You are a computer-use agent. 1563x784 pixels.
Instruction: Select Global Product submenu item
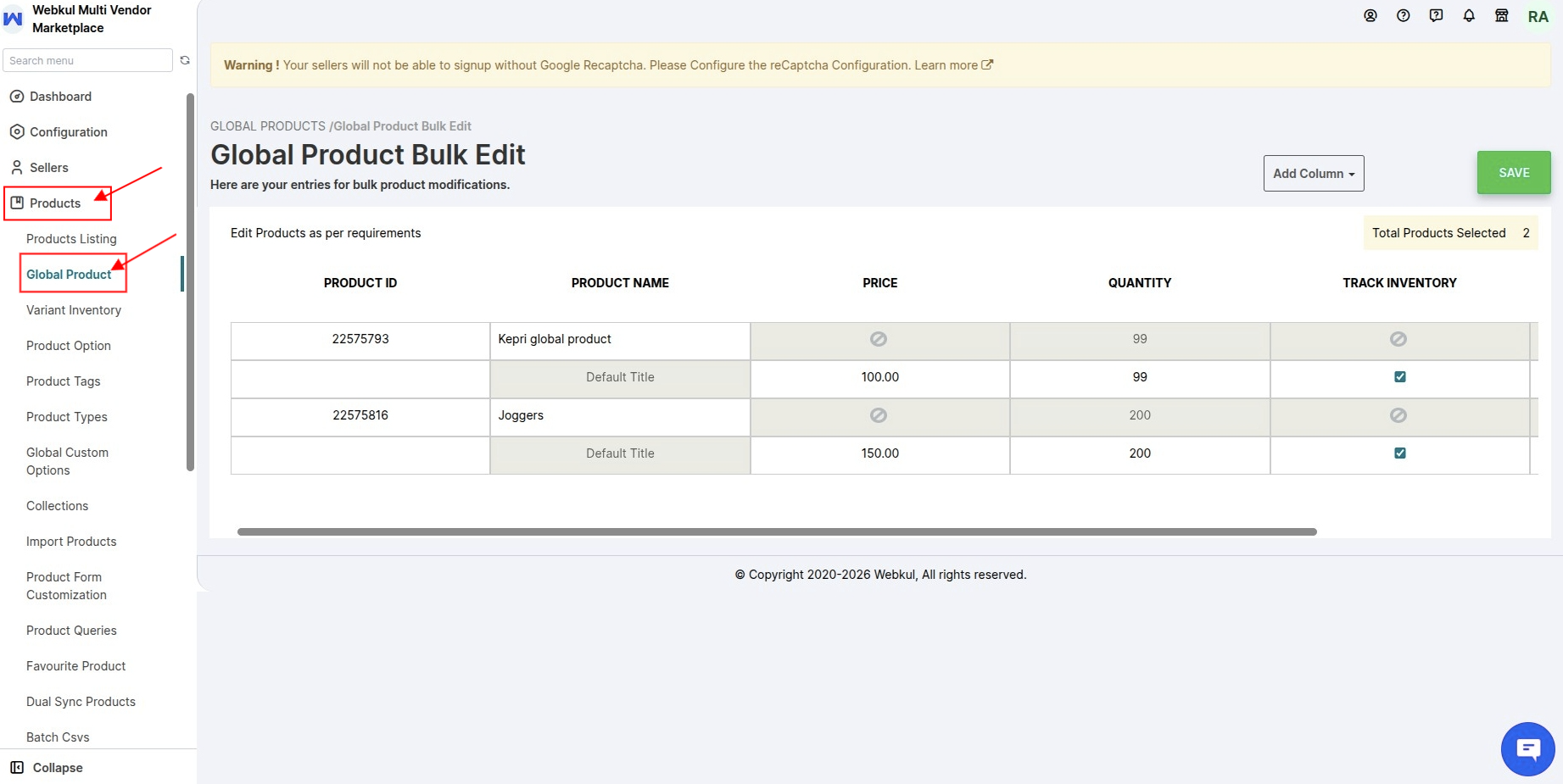69,275
